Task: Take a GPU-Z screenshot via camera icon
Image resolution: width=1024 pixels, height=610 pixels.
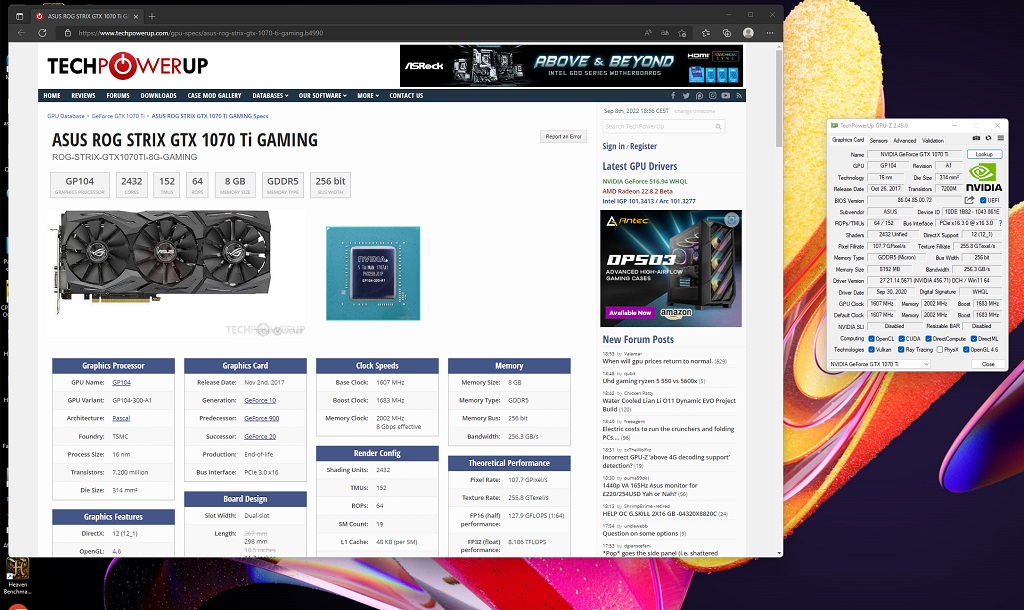Action: pyautogui.click(x=976, y=138)
